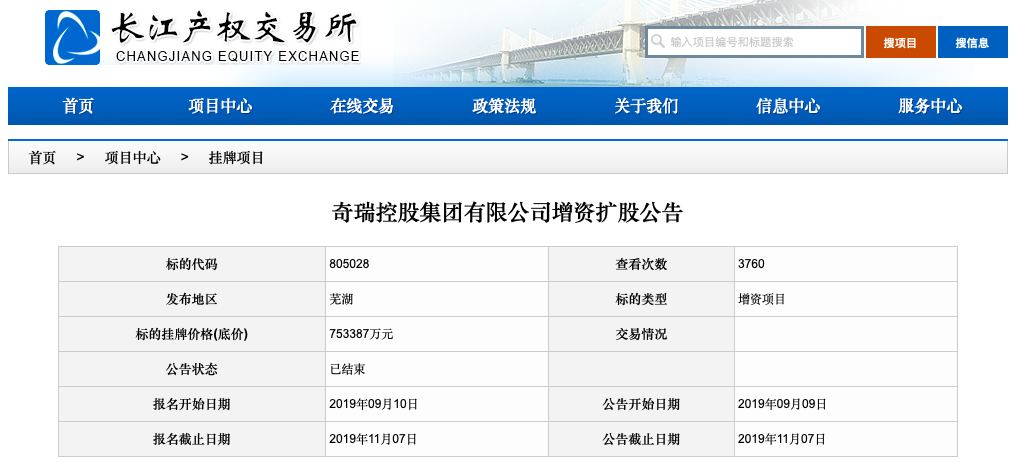Viewport: 1033px width, 473px height.
Task: Click the 标的类型 label cell
Action: click(x=642, y=299)
